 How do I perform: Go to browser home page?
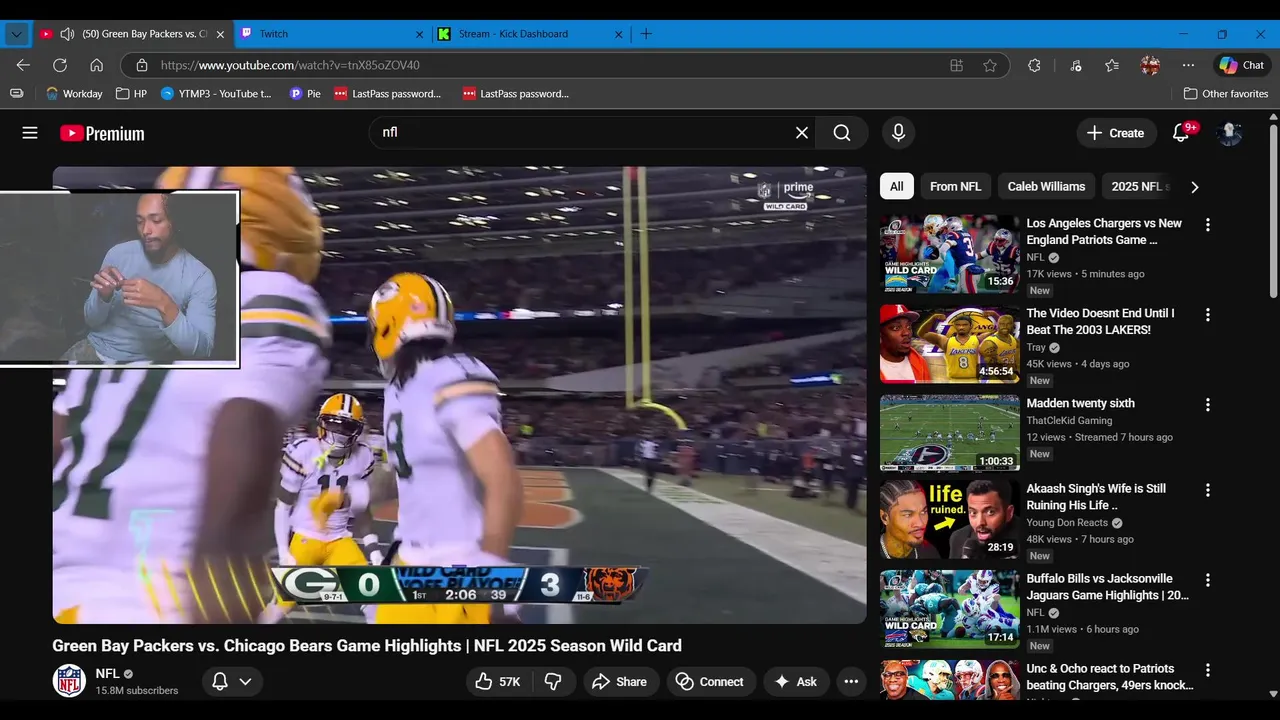coord(97,65)
